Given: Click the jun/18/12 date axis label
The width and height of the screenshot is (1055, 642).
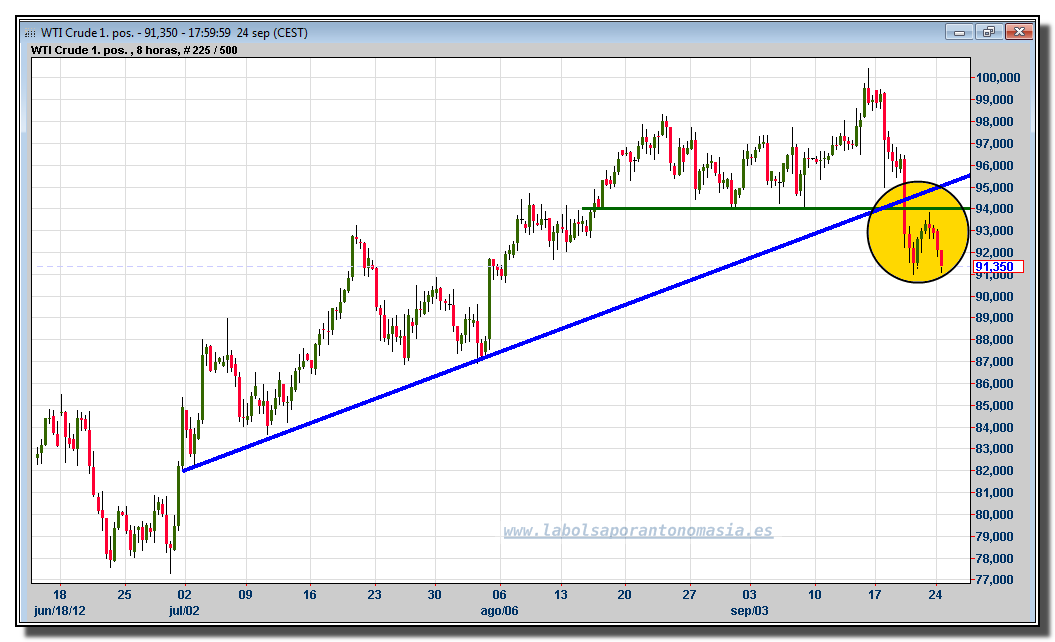Looking at the screenshot, I should coord(60,610).
